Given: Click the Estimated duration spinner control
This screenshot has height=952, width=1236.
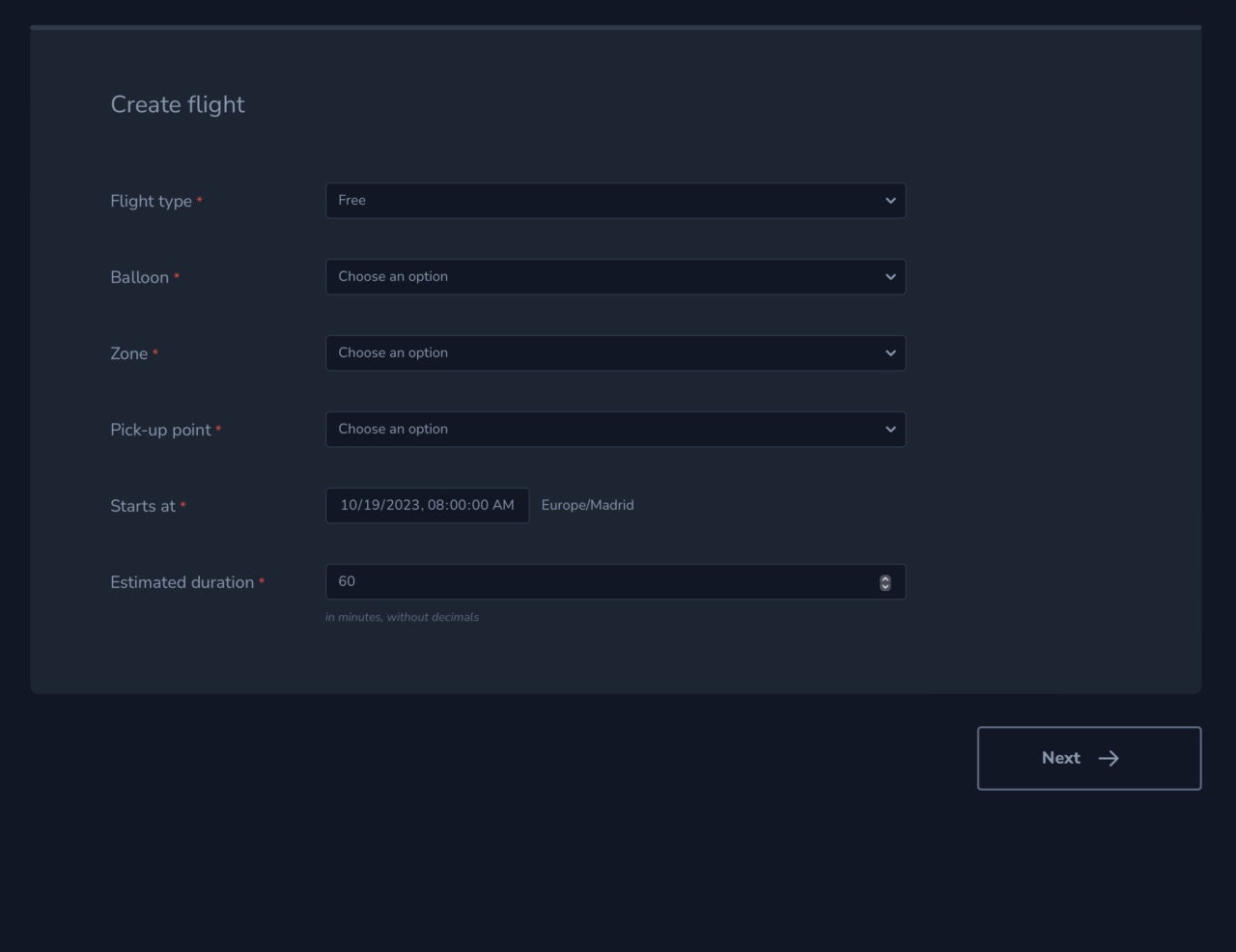Looking at the screenshot, I should (x=885, y=582).
